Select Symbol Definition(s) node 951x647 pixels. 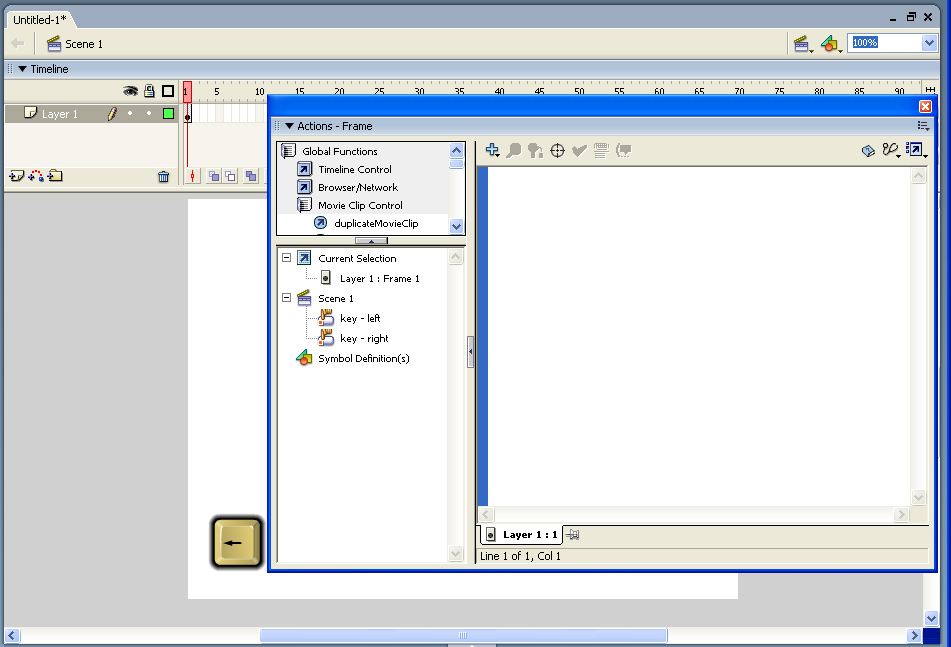coord(363,358)
